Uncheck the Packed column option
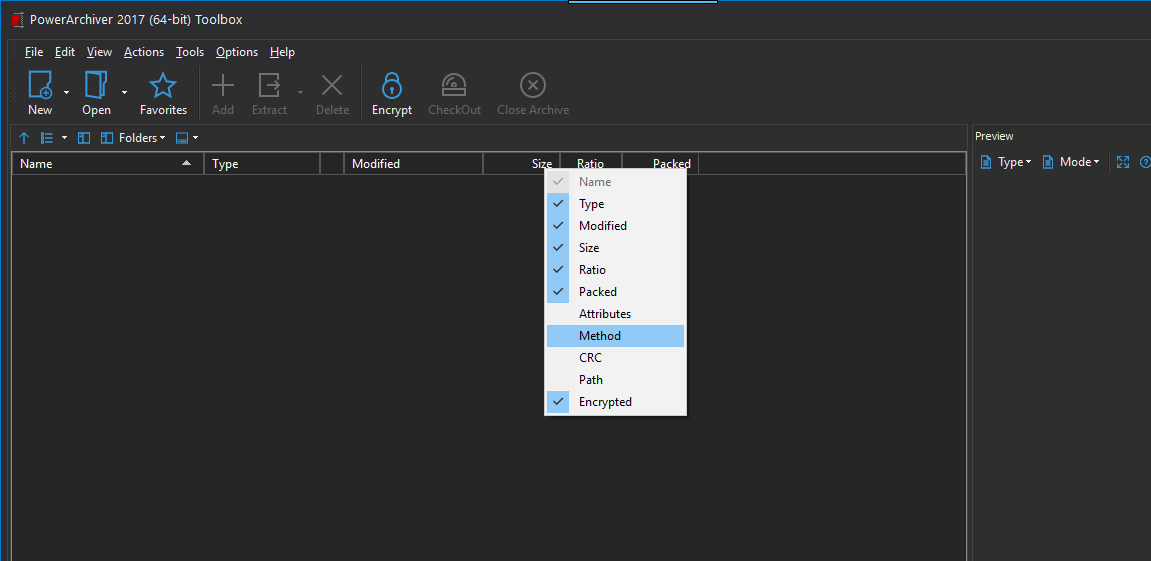The image size is (1151, 561). point(615,292)
